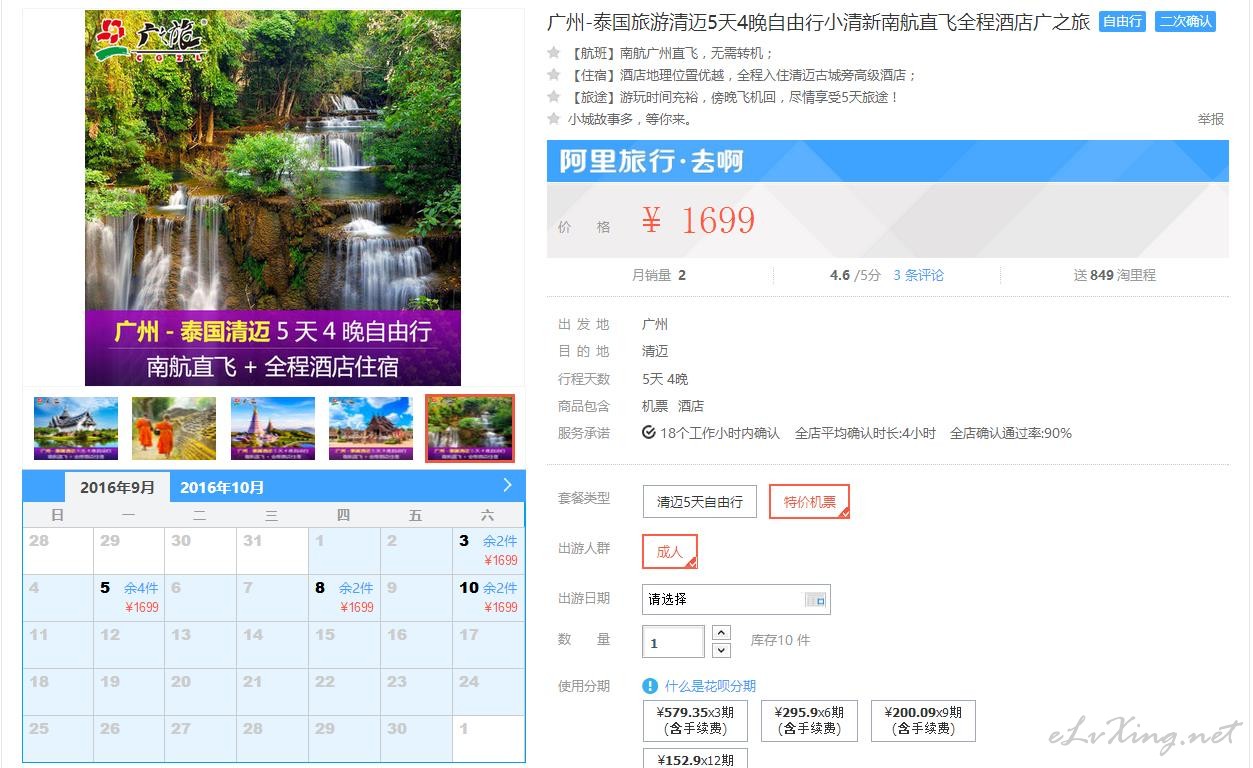
Task: Toggle the 成人 traveler group option
Action: [669, 551]
